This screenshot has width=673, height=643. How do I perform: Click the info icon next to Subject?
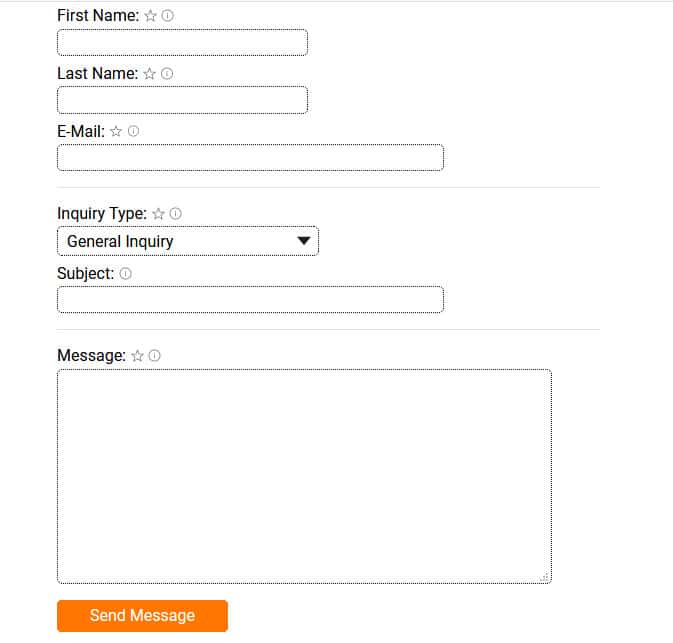[126, 273]
